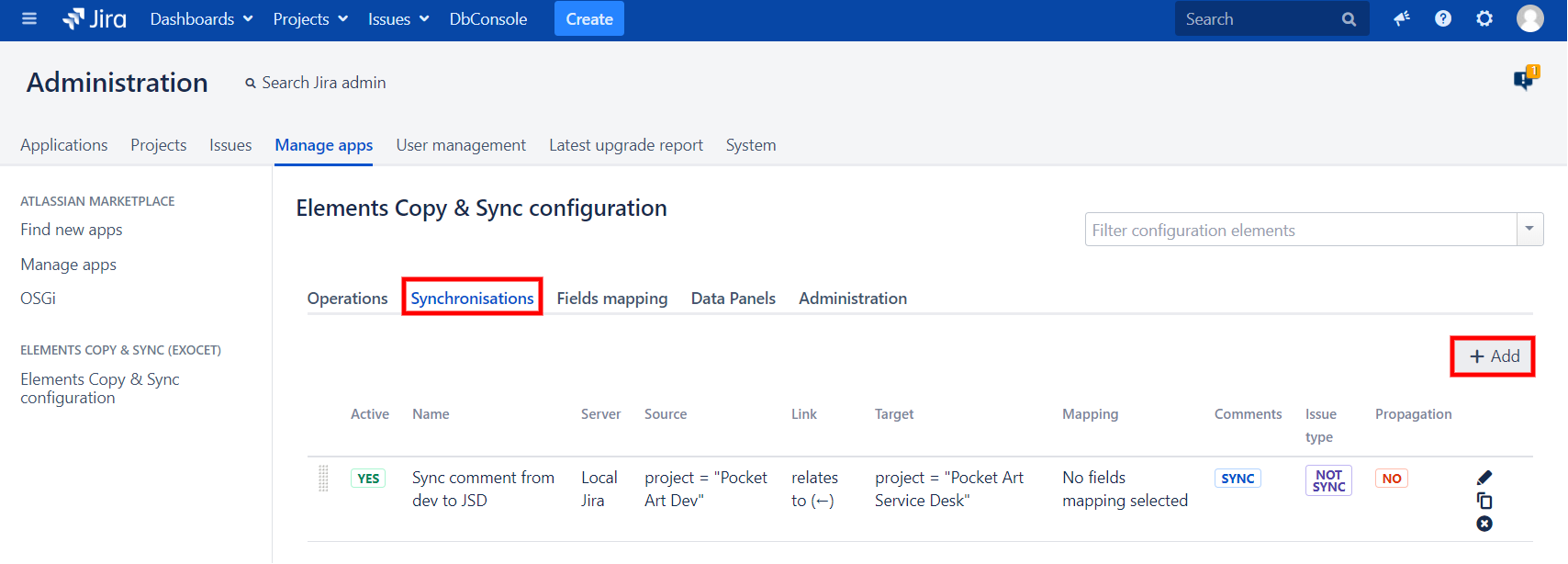Click the + Add synchronisation button
This screenshot has width=1568, height=564.
pos(1494,356)
